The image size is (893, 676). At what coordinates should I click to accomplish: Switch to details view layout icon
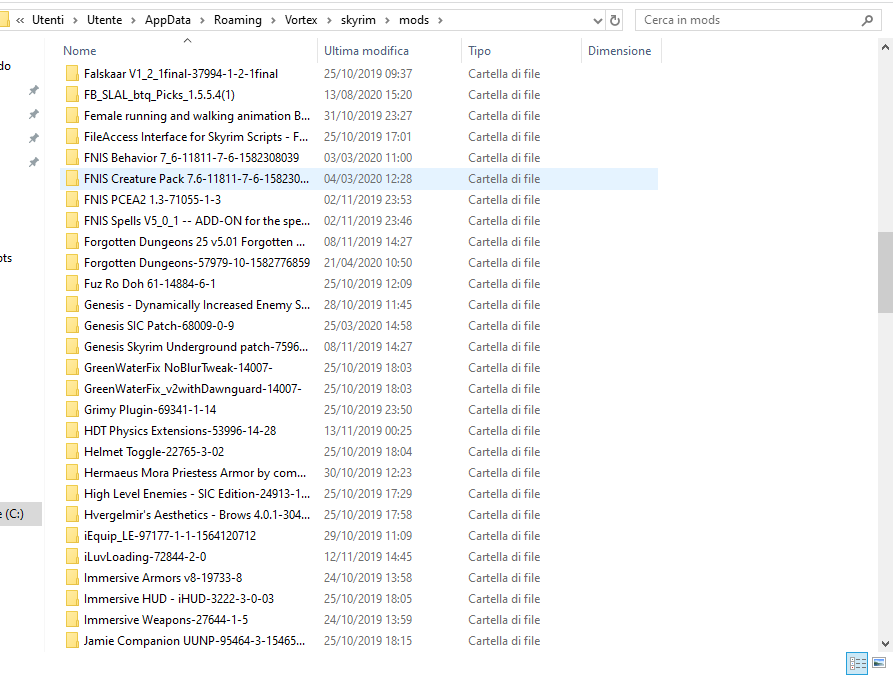tap(857, 663)
